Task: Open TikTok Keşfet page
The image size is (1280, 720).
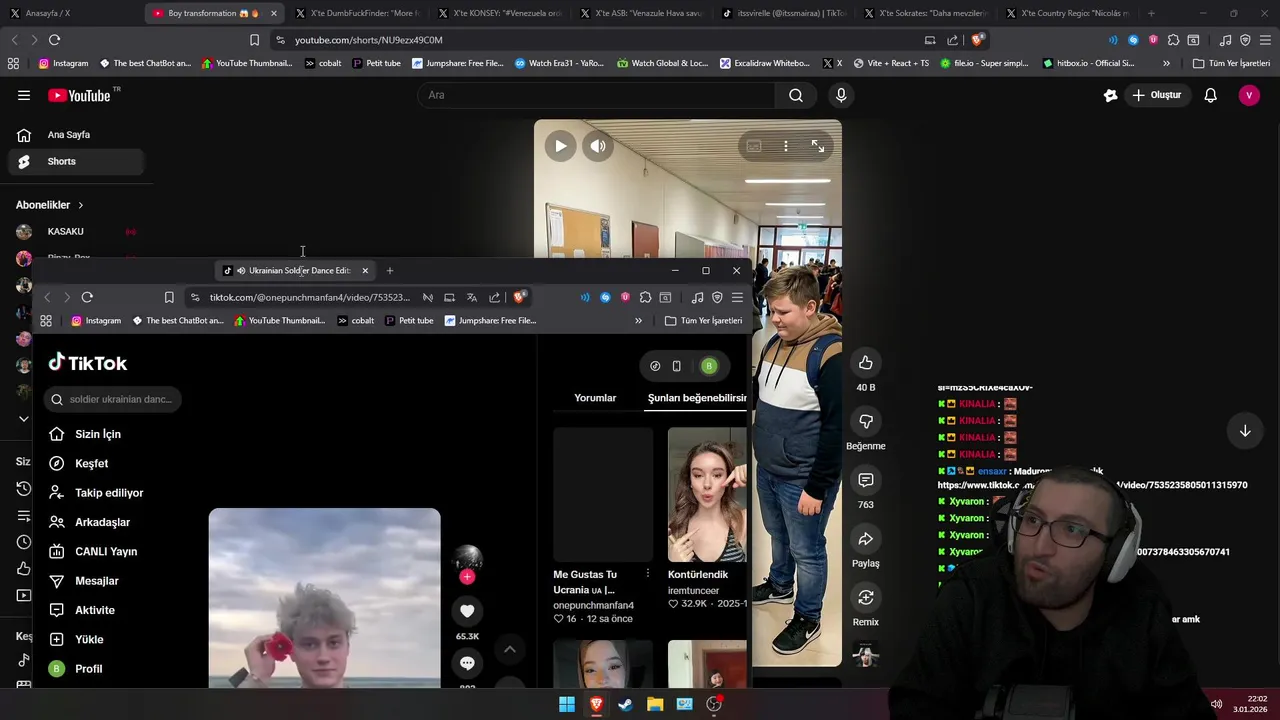Action: [91, 463]
